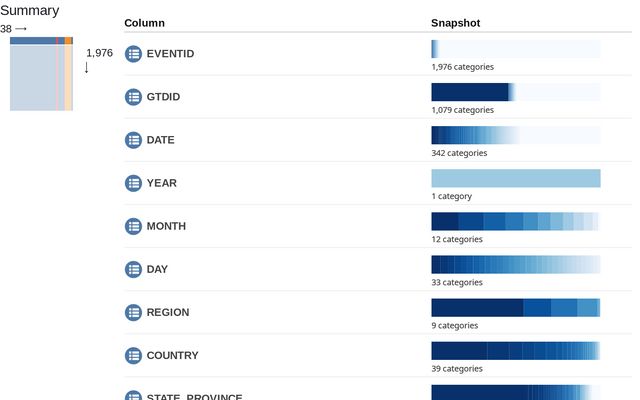This screenshot has width=640, height=400.
Task: Click the REGION snapshot distribution bar
Action: (515, 307)
